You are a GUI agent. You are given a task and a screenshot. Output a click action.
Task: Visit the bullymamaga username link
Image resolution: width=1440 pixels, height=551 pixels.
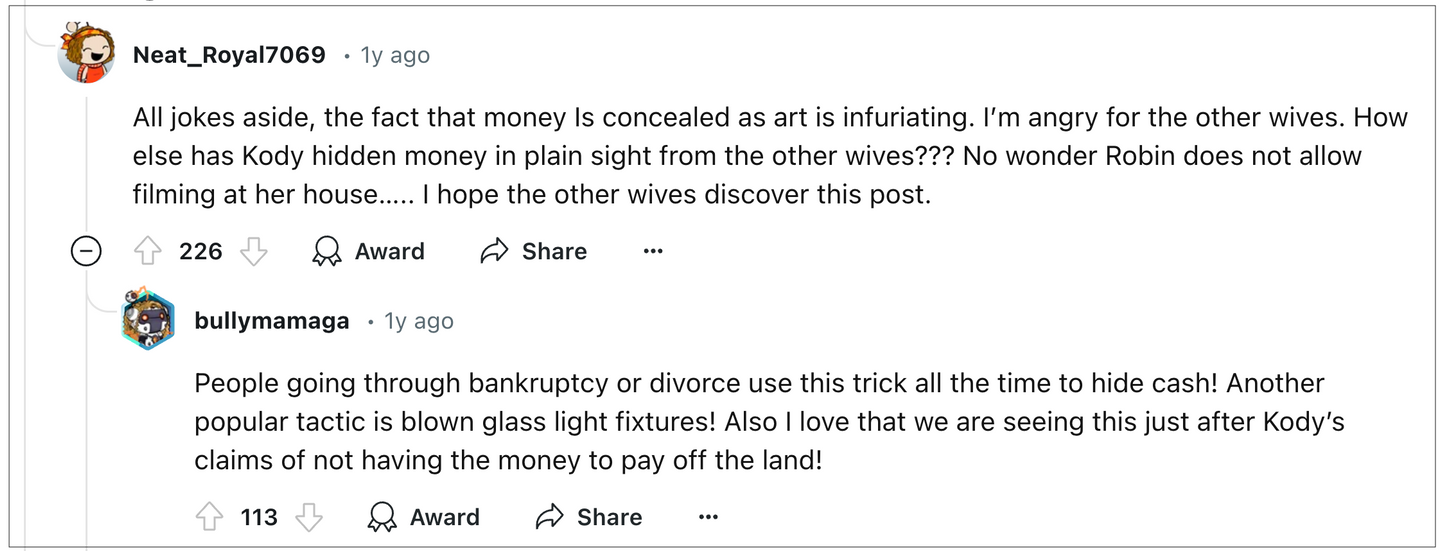coord(272,321)
